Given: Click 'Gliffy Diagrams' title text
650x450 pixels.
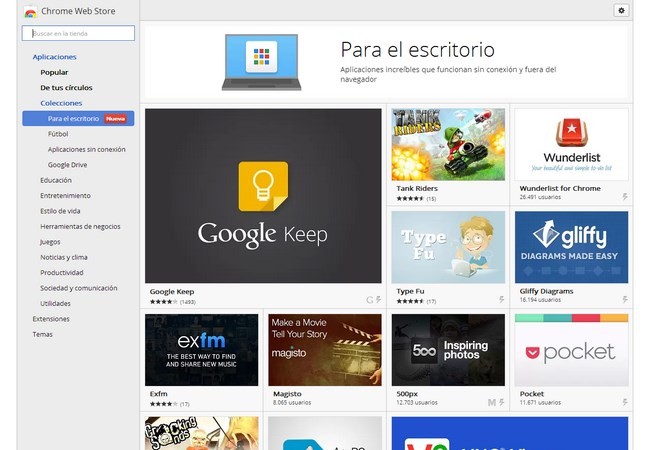Looking at the screenshot, I should click(x=546, y=291).
